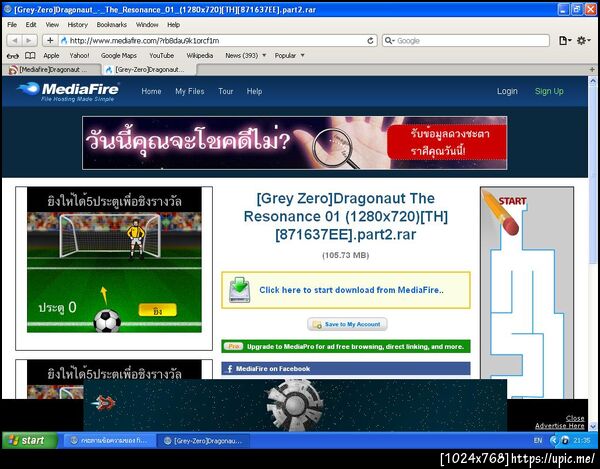Open the YouTube bookmark
Screen dimensions: 600x469
(x=161, y=55)
